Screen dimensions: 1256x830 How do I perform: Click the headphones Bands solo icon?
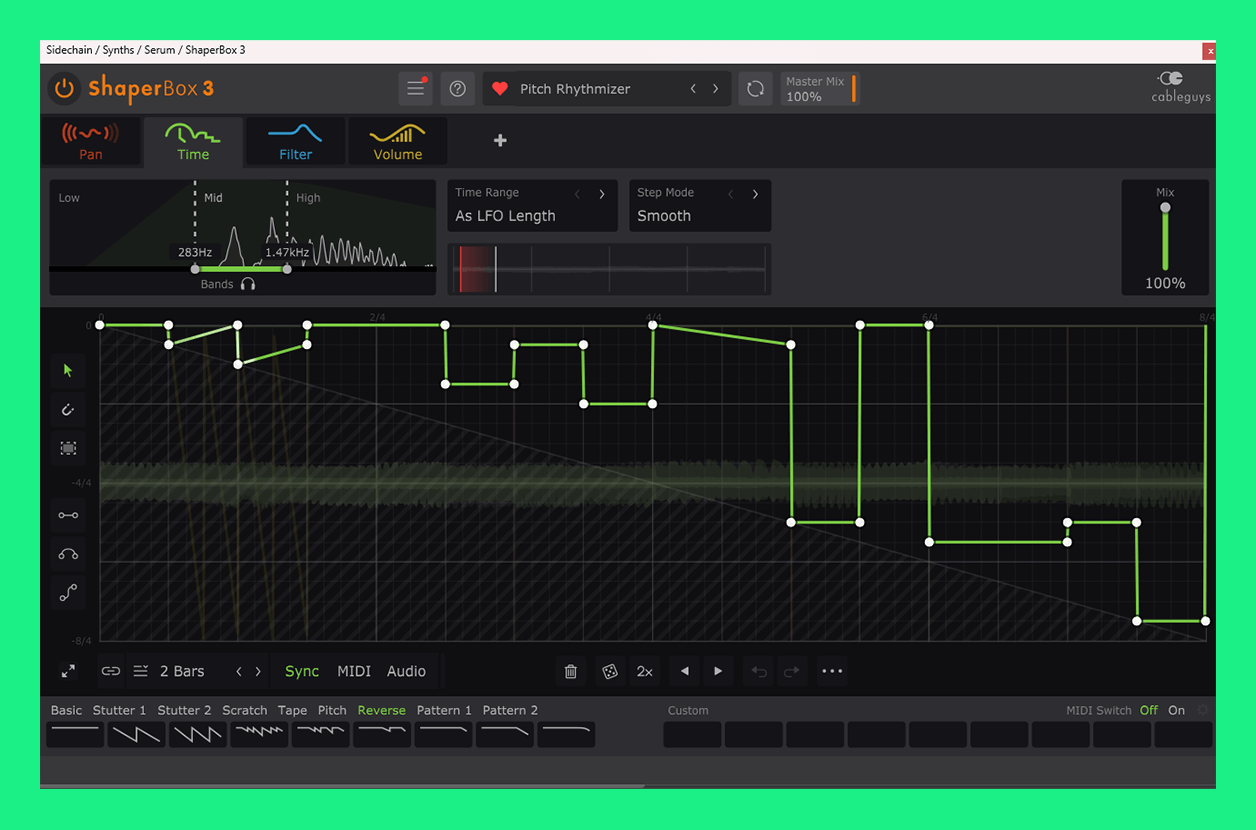(248, 284)
